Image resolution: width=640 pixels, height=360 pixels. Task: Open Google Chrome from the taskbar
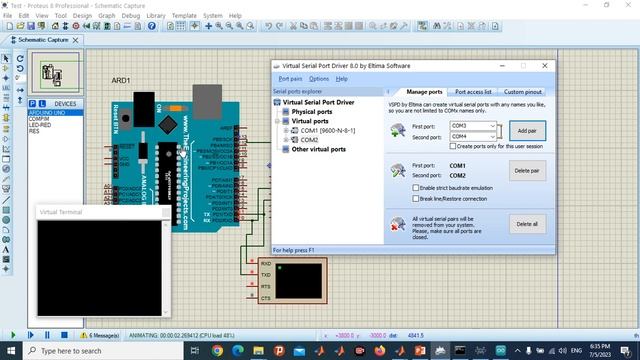(217, 351)
